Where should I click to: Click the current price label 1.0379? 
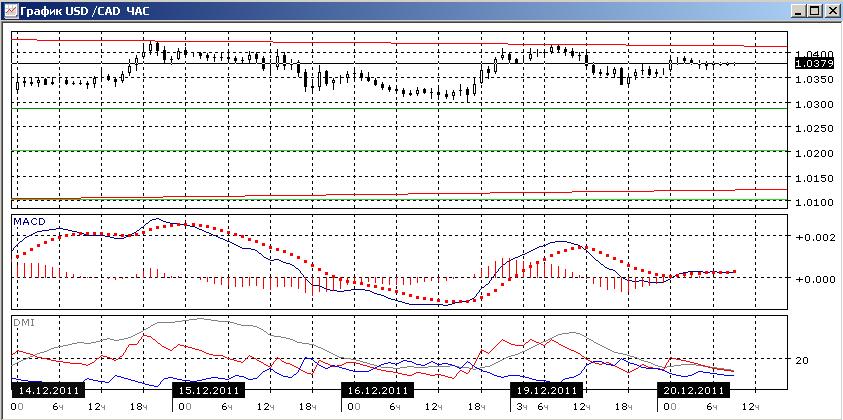813,63
